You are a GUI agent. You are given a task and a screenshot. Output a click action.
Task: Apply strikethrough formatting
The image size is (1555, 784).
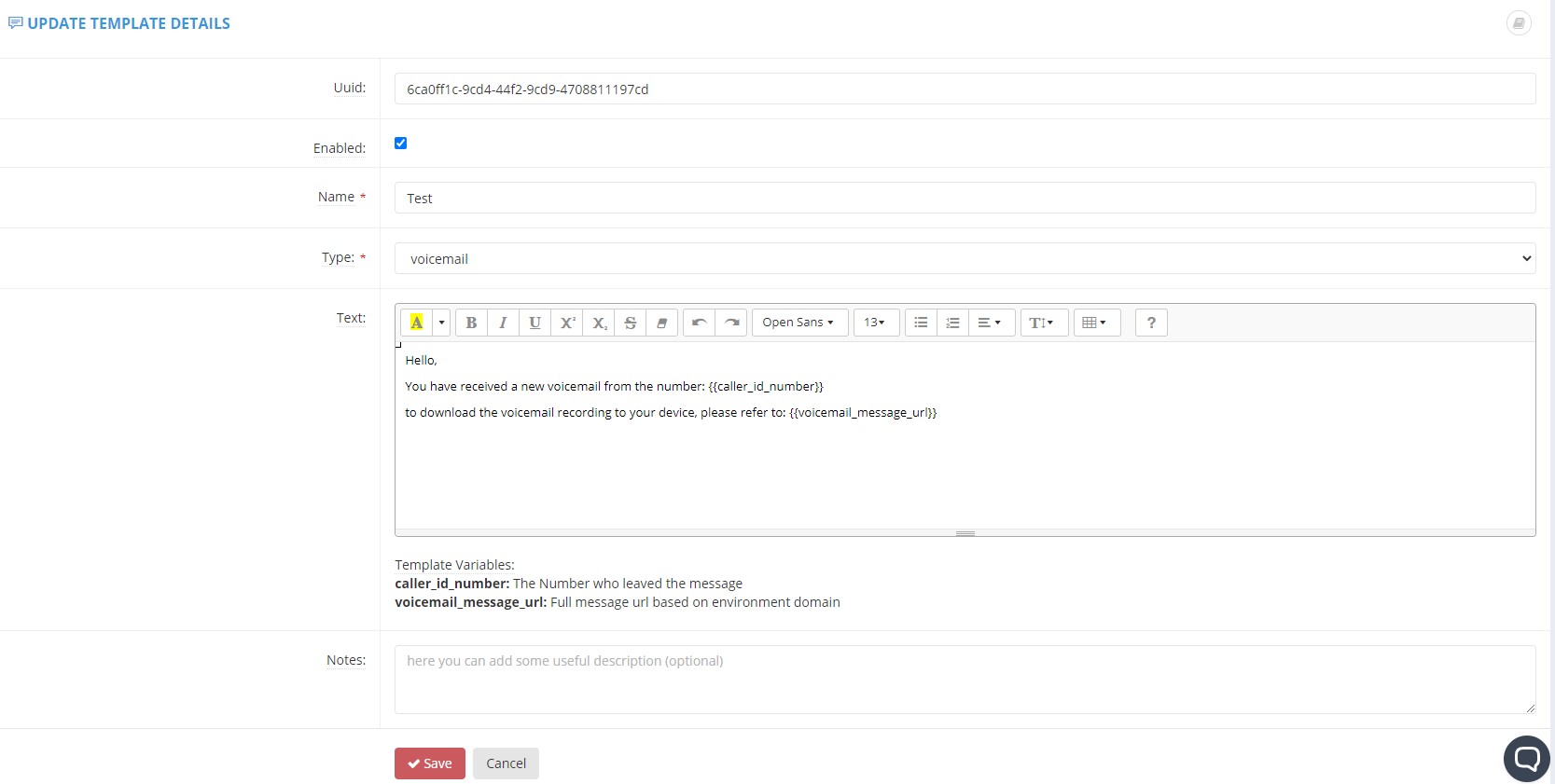[x=631, y=323]
